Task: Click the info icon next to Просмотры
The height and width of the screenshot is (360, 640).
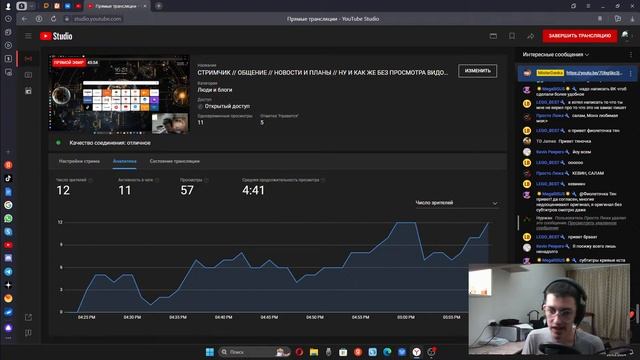Action: 206,180
